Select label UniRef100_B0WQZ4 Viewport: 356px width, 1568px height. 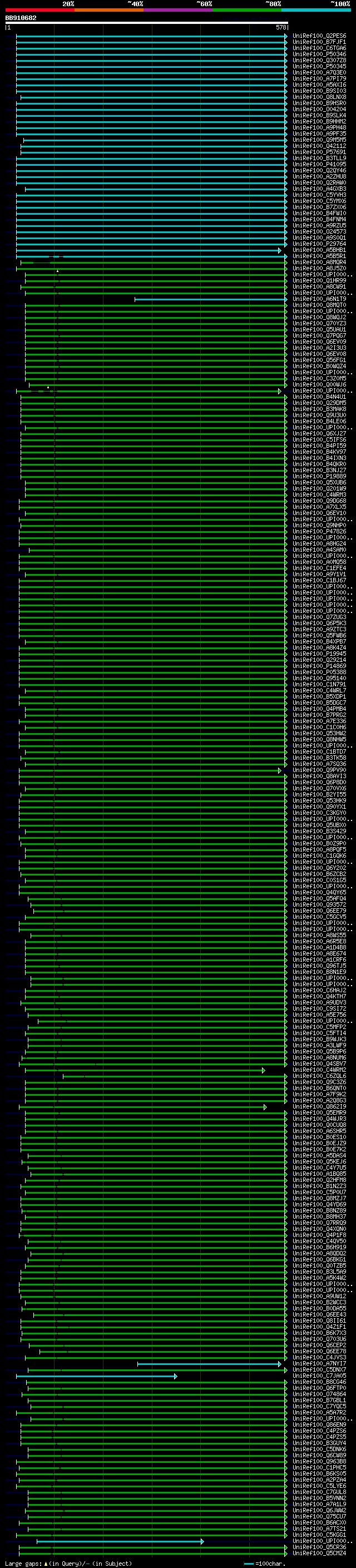click(319, 366)
